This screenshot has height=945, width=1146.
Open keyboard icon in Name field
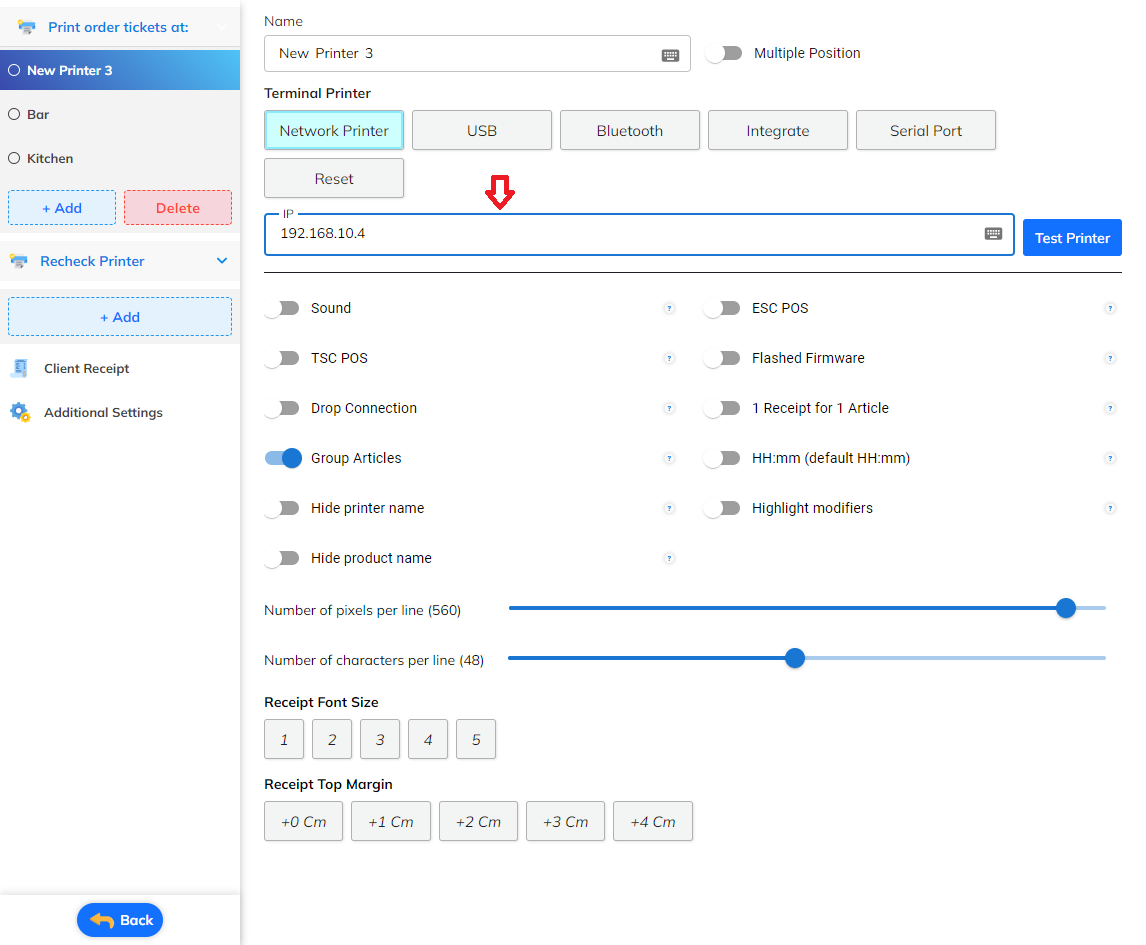pos(670,55)
